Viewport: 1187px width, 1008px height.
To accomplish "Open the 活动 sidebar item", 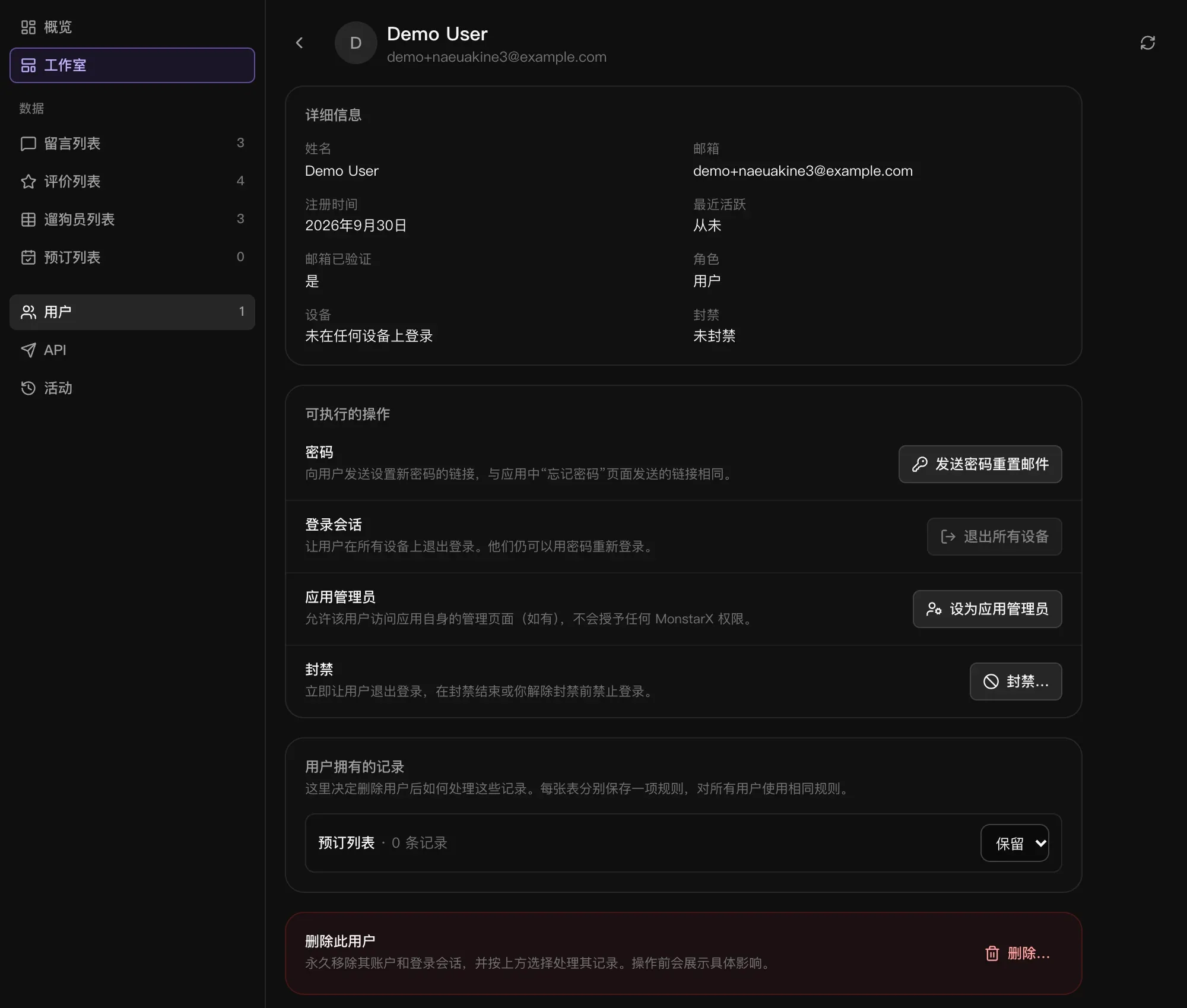I will [x=132, y=388].
